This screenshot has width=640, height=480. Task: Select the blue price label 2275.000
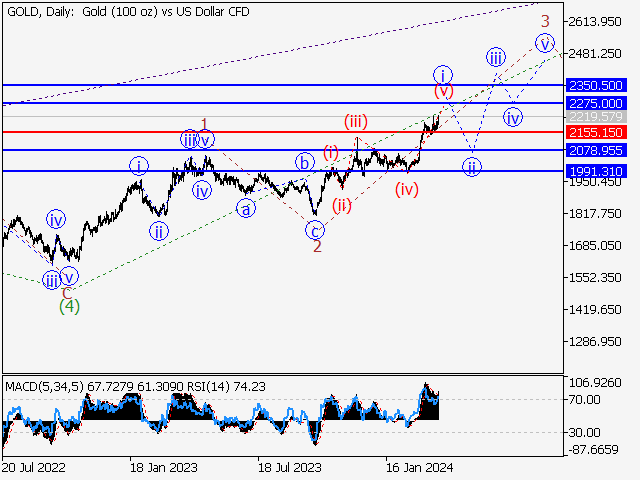(x=596, y=103)
